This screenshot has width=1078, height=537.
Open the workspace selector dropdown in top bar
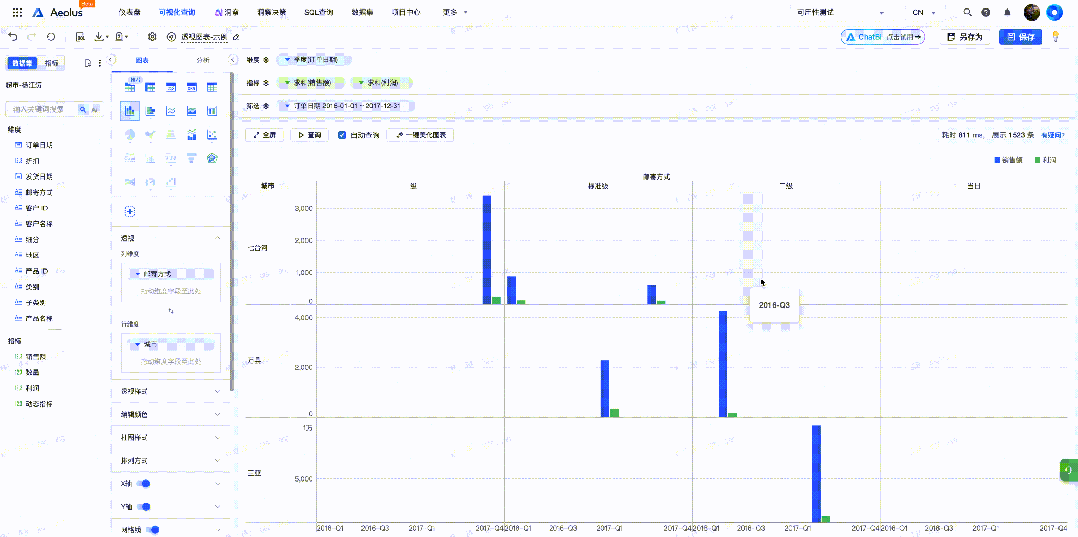tap(840, 12)
